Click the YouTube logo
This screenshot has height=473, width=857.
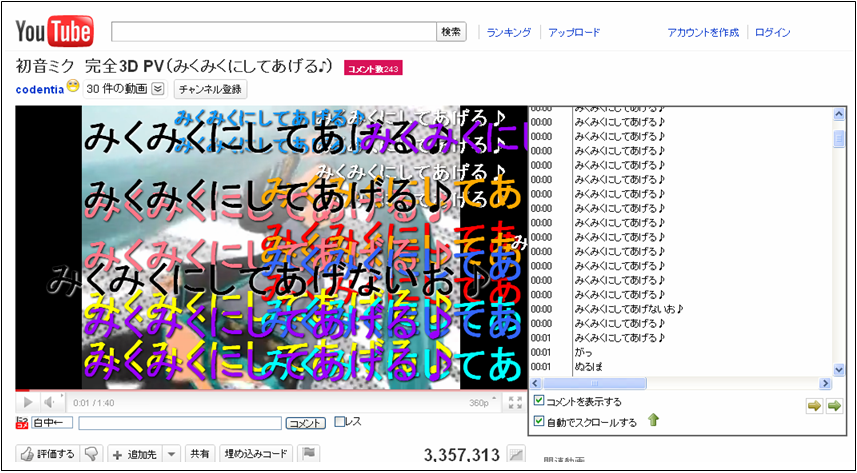click(55, 32)
